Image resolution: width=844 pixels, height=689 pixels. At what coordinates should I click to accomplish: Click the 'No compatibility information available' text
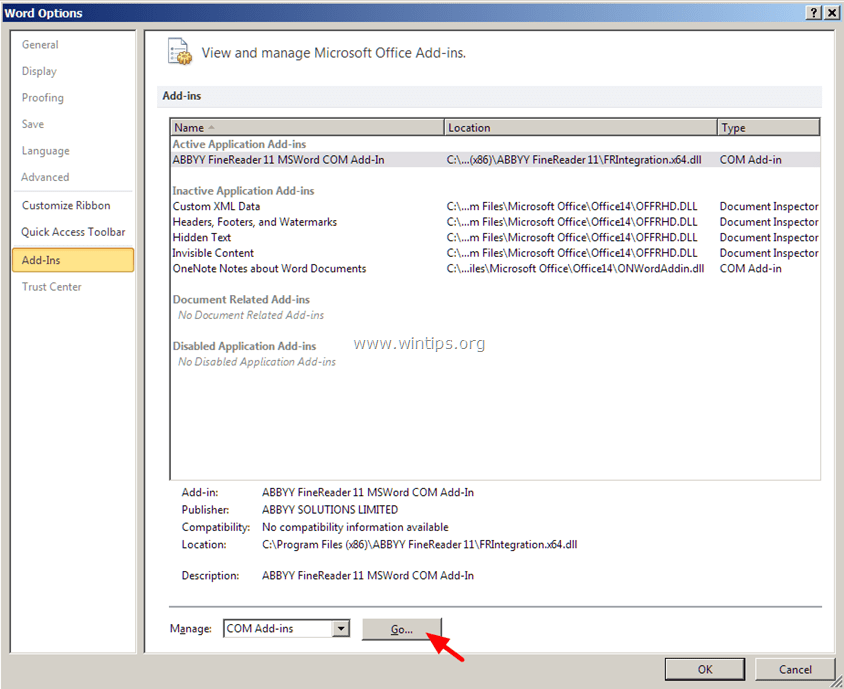[x=355, y=527]
